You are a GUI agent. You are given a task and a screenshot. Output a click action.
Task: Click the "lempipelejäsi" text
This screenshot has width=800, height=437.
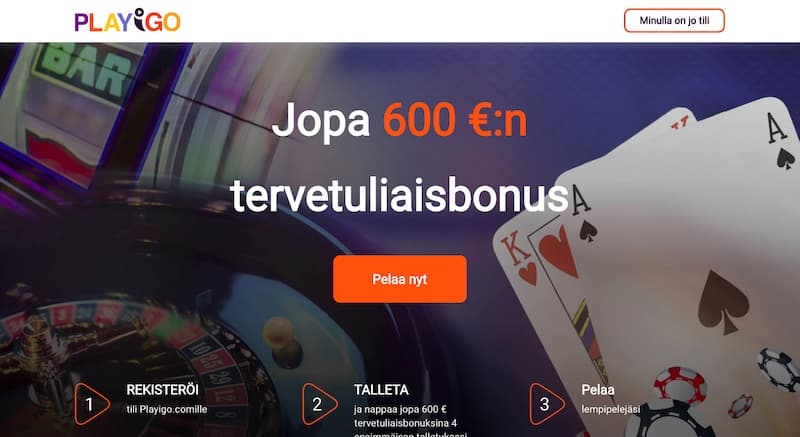[x=611, y=409]
